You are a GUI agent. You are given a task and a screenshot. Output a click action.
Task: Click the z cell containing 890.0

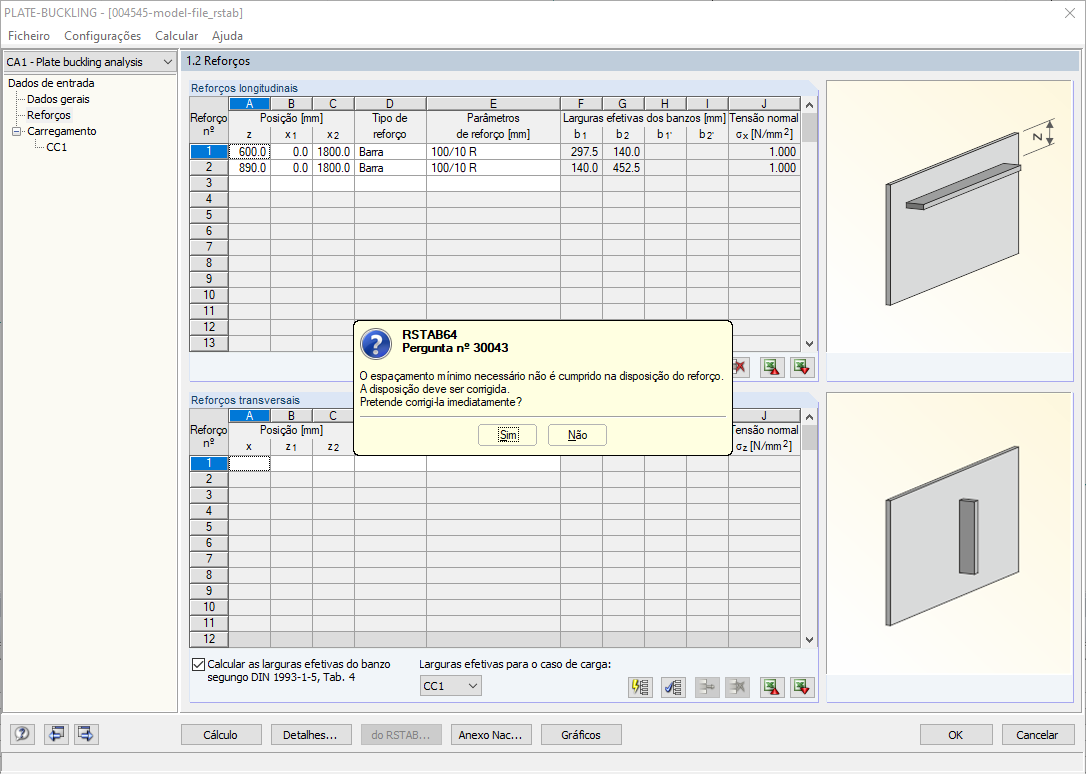[x=249, y=168]
